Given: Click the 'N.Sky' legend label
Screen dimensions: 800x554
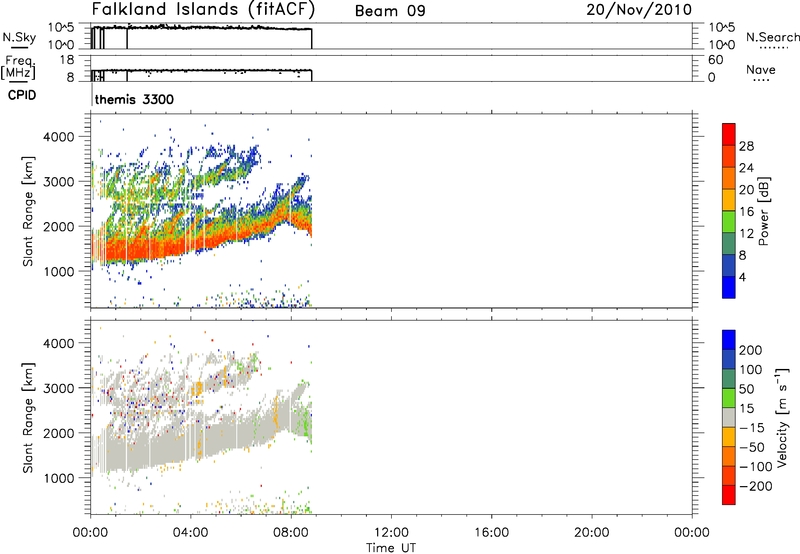Looking at the screenshot, I should [x=19, y=37].
